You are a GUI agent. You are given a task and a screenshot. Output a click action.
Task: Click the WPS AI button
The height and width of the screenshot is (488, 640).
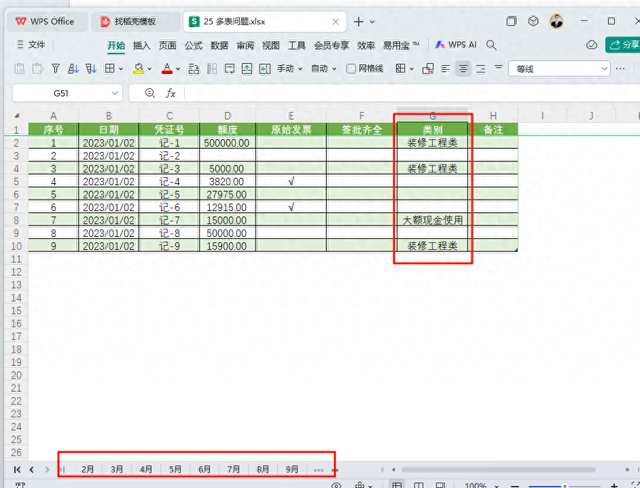(x=456, y=45)
